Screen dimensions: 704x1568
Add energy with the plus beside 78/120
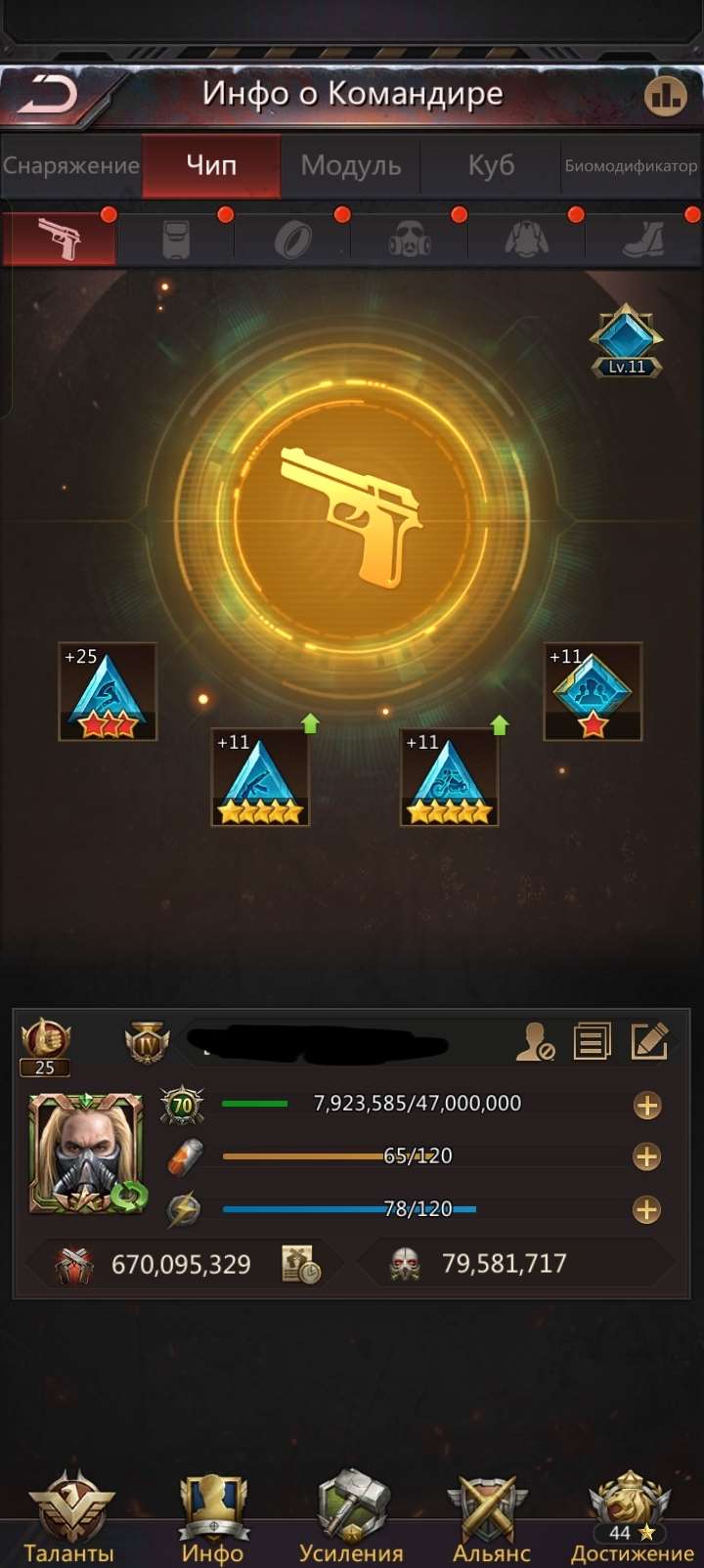[646, 1209]
